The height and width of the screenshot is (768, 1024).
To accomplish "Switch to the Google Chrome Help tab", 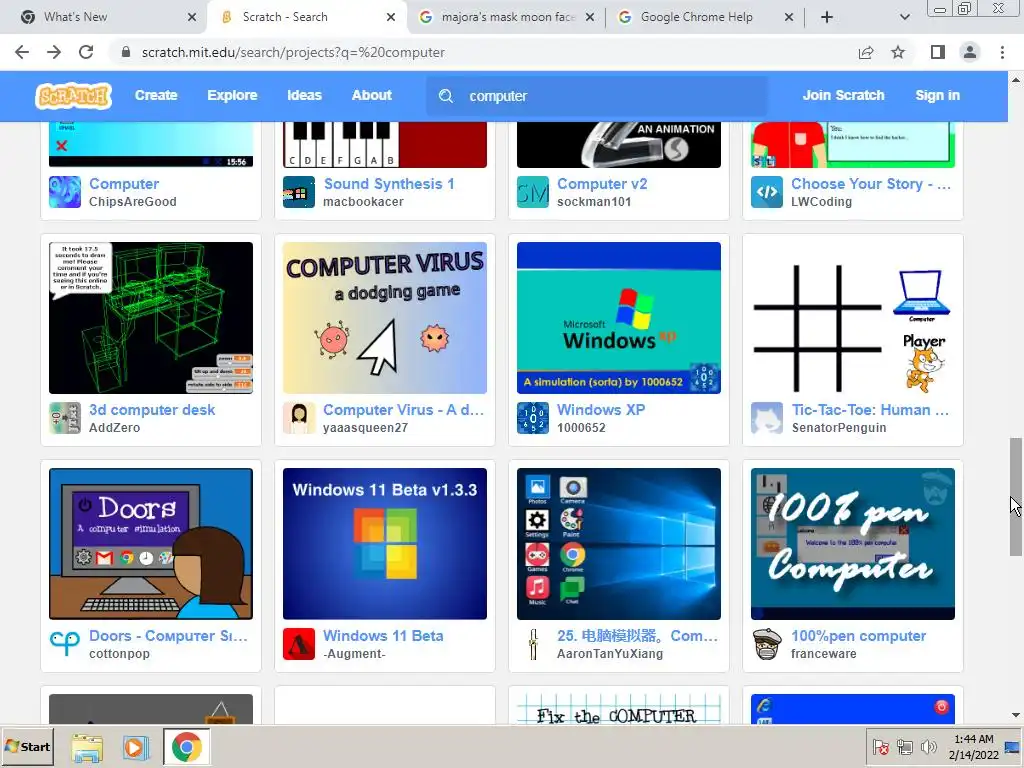I will (704, 17).
